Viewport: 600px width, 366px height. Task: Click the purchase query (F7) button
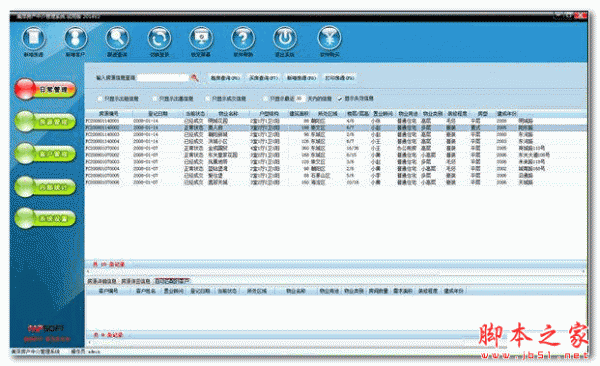click(x=263, y=78)
